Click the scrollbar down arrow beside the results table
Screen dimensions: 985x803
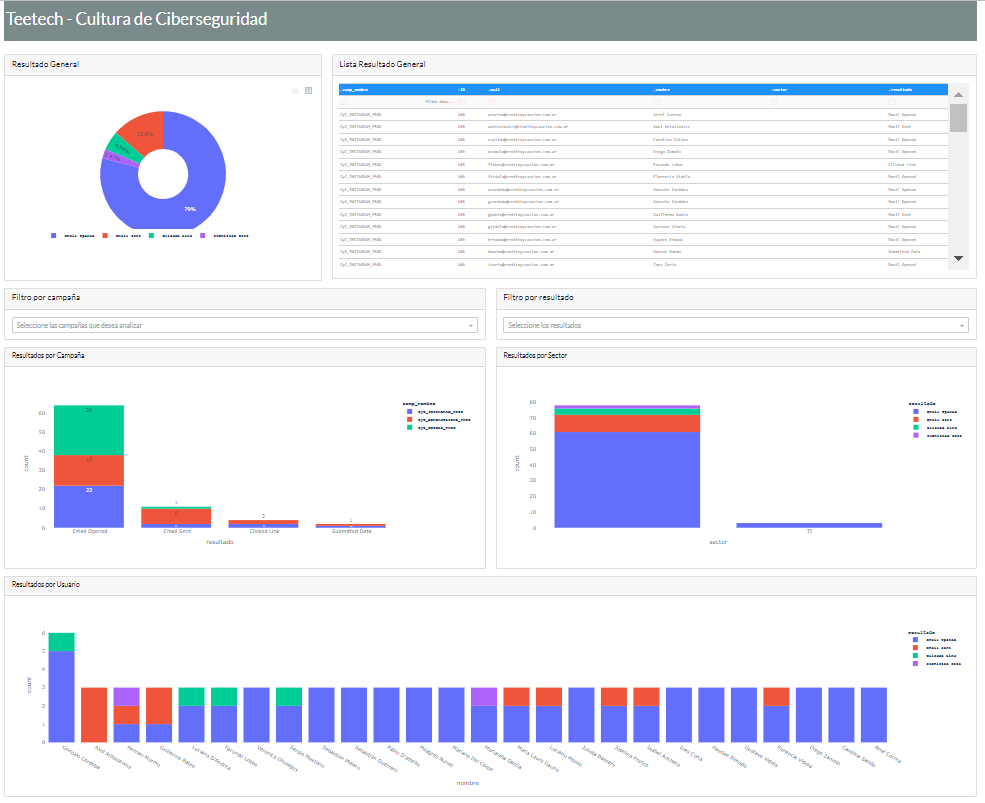tap(957, 258)
